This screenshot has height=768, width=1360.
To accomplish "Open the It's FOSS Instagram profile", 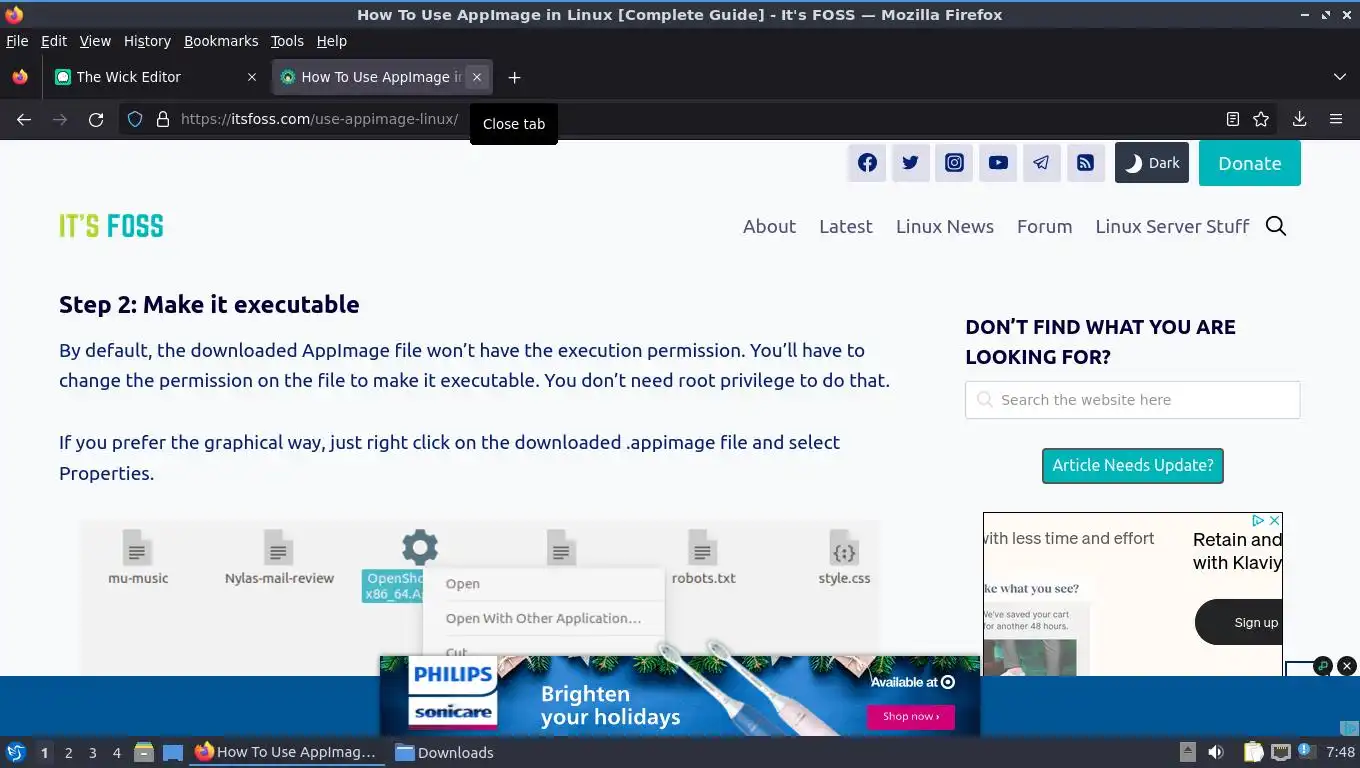I will pyautogui.click(x=954, y=163).
